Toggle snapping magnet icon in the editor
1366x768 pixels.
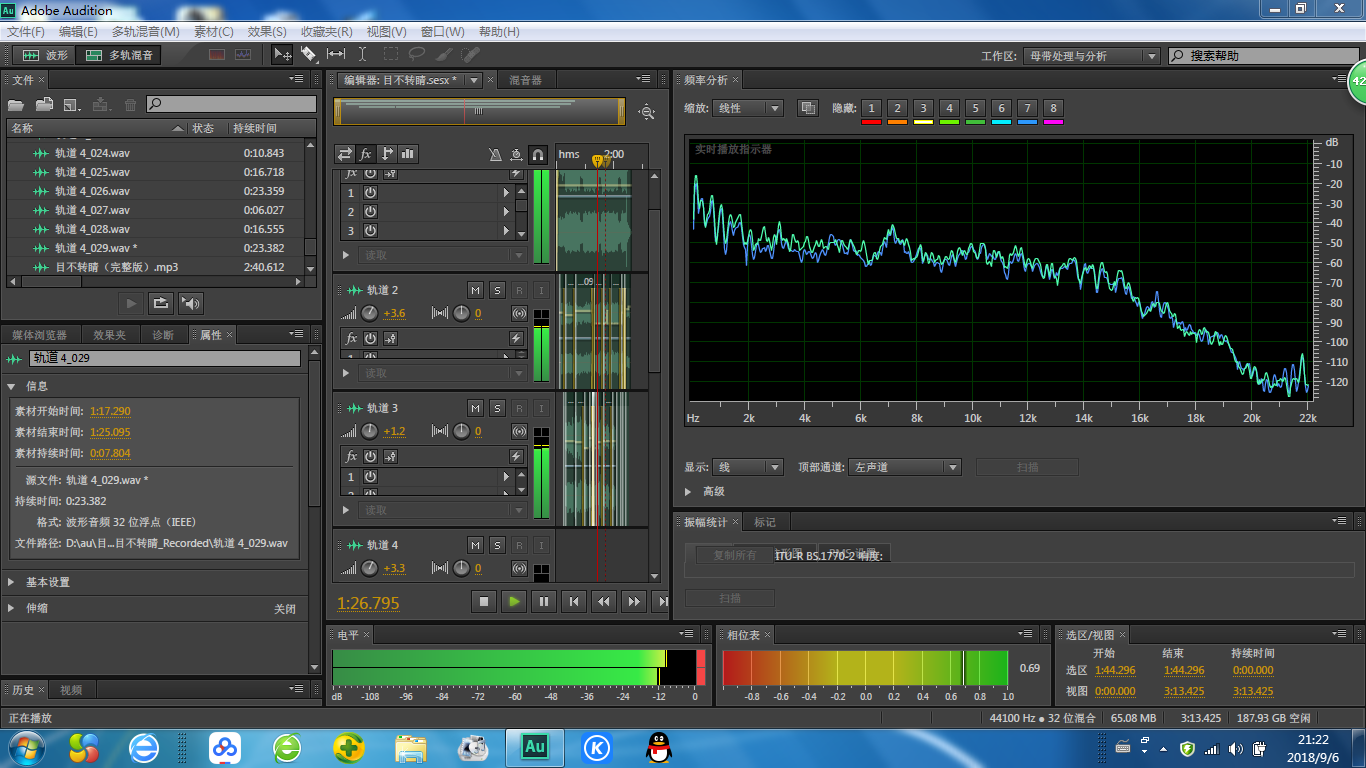[x=538, y=154]
